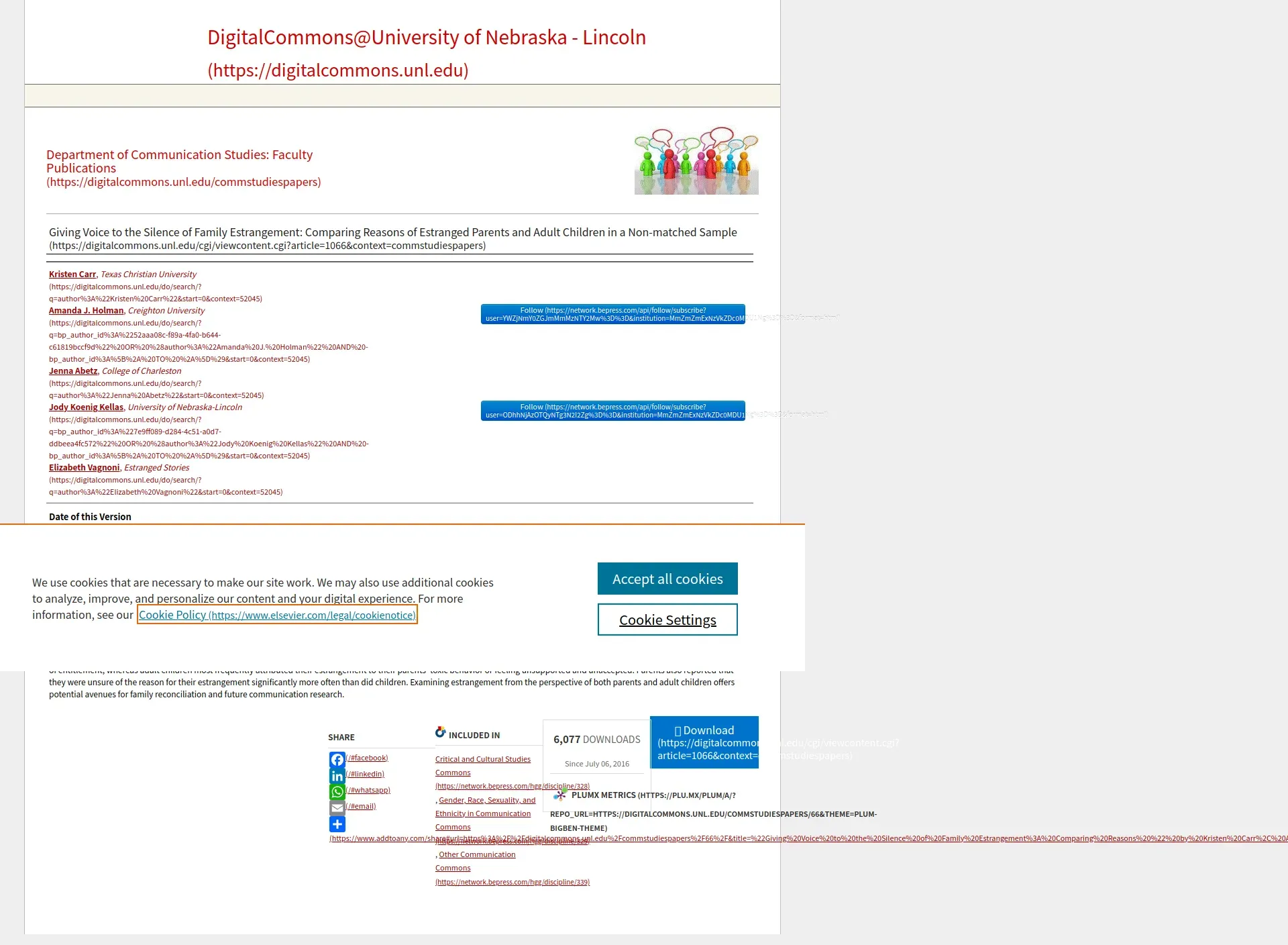Screen dimensions: 1288x945
Task: Follow author Jody Koenig Kellas
Action: (613, 411)
